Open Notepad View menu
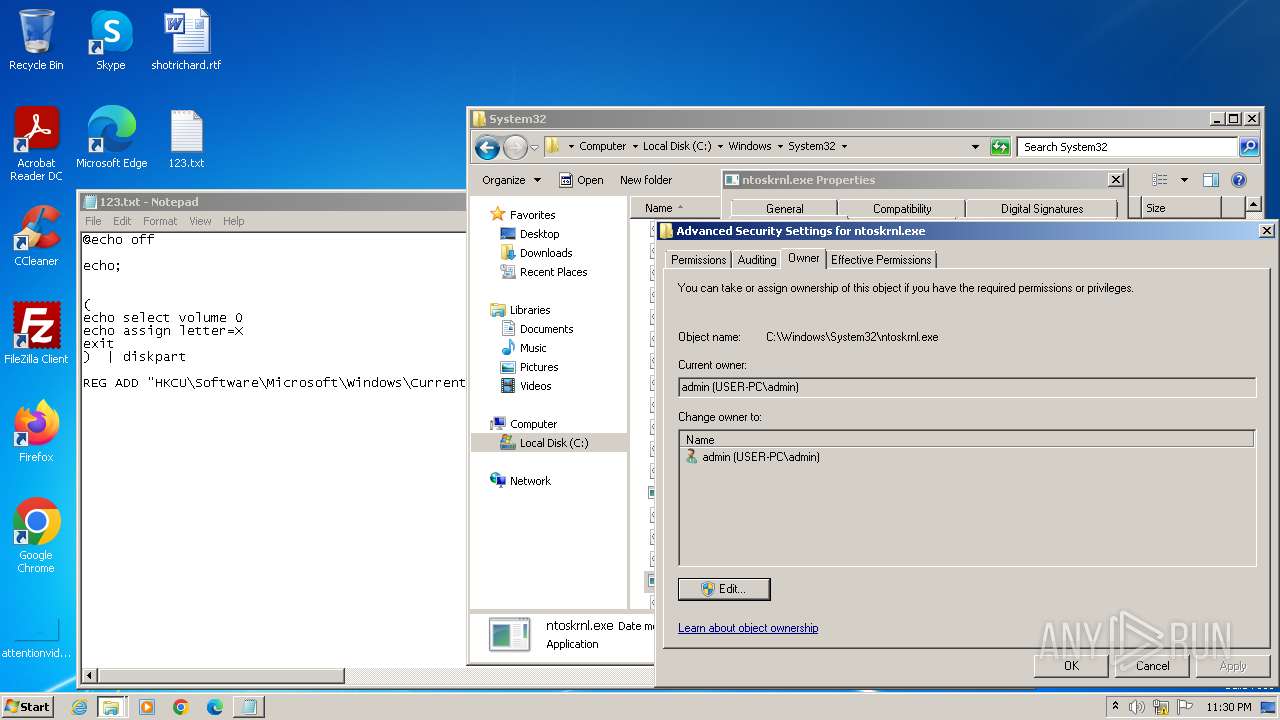Screen dimensions: 1280x720 200,221
